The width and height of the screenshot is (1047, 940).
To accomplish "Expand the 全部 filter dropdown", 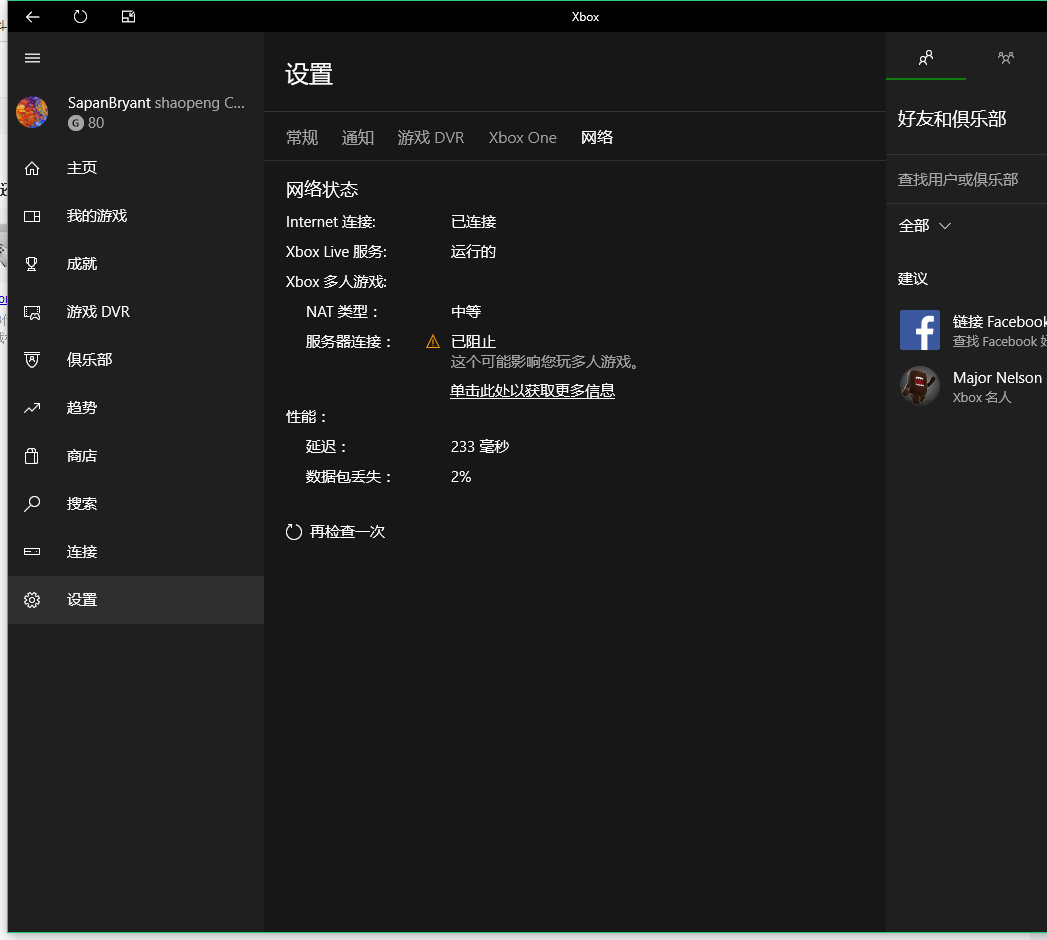I will [925, 226].
